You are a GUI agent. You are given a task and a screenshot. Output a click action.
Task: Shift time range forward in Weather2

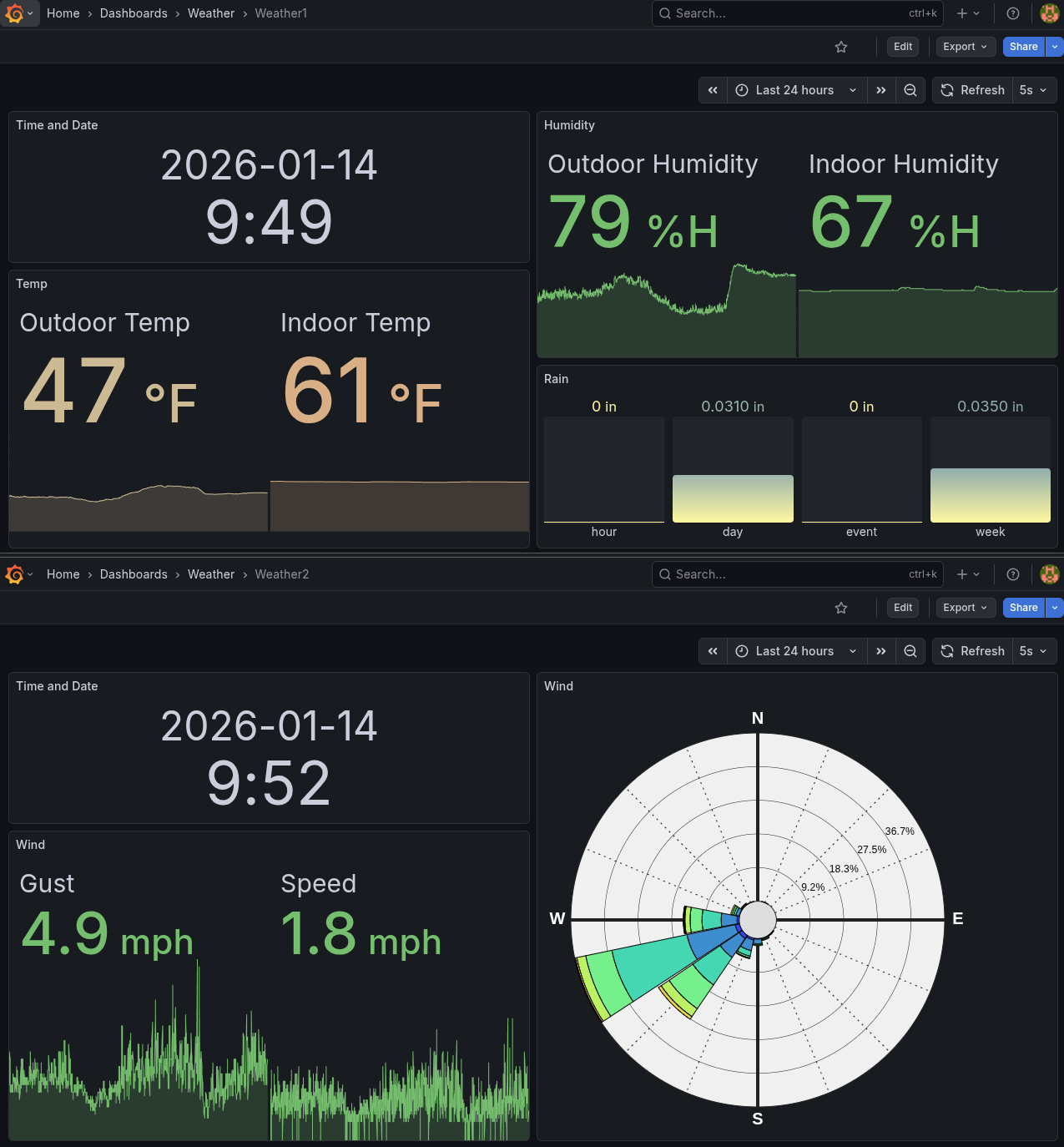coord(881,651)
